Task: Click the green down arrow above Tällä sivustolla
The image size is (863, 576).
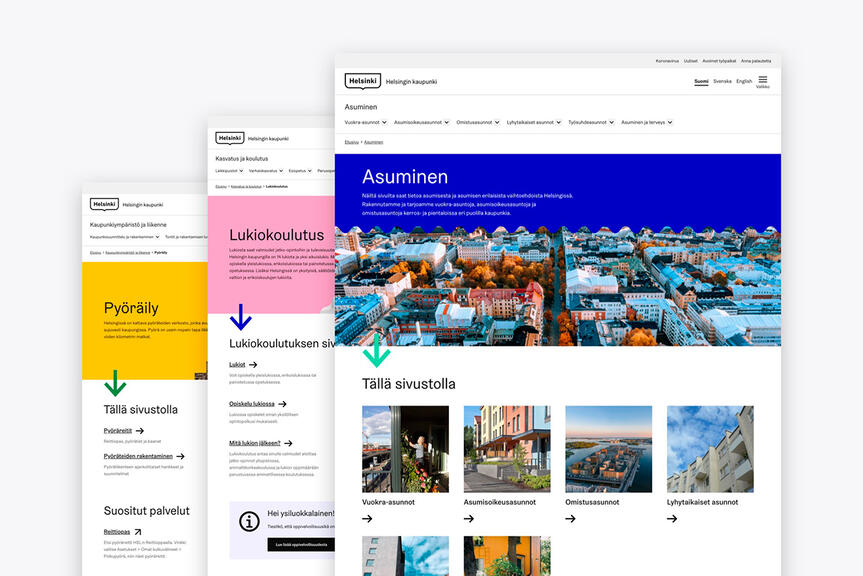Action: pos(376,351)
